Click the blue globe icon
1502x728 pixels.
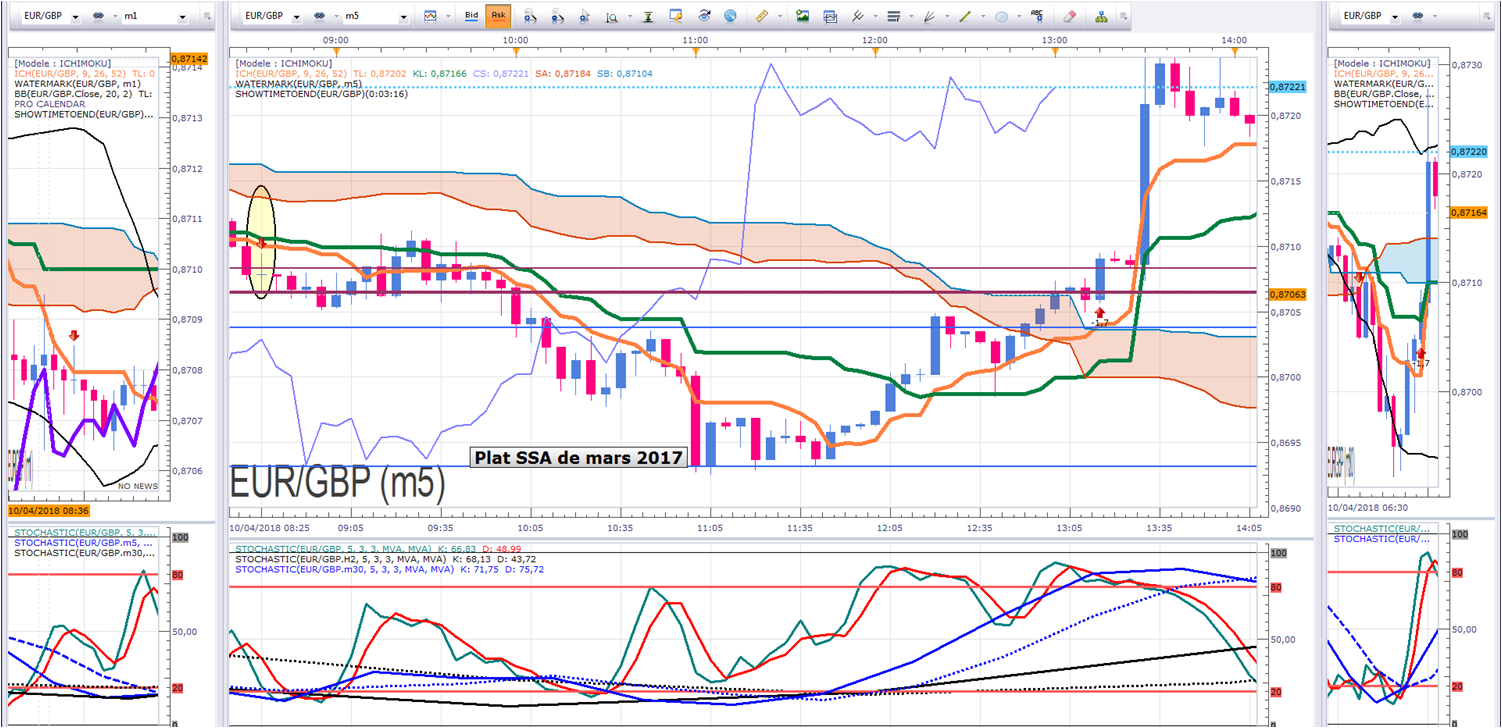730,16
